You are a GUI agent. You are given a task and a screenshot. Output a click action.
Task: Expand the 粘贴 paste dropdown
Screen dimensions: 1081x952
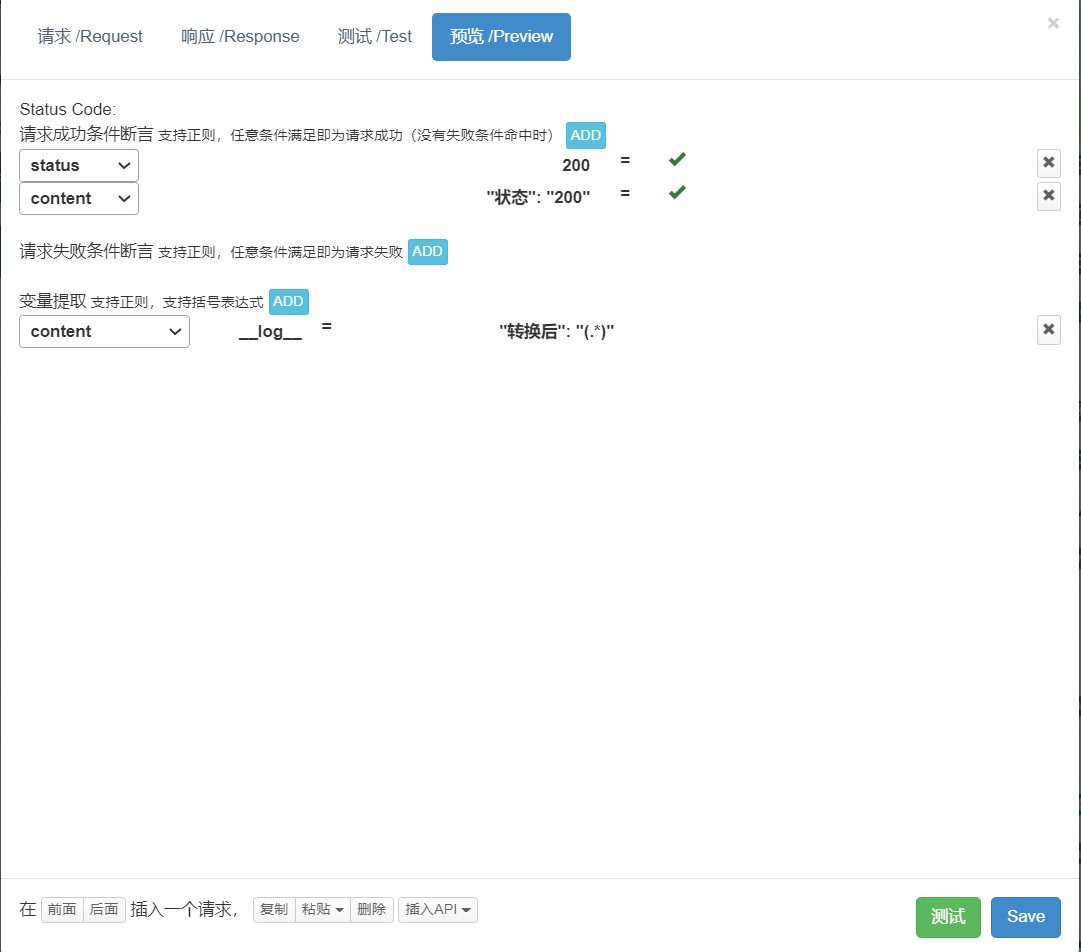point(321,910)
